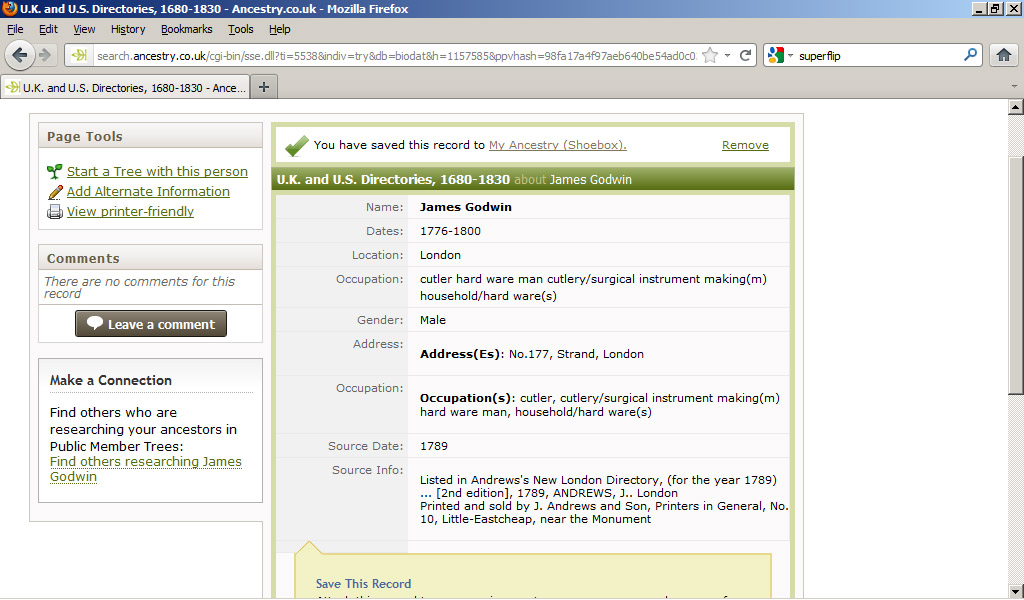
Task: Open My Ancestry (Shoebox) link
Action: click(558, 145)
